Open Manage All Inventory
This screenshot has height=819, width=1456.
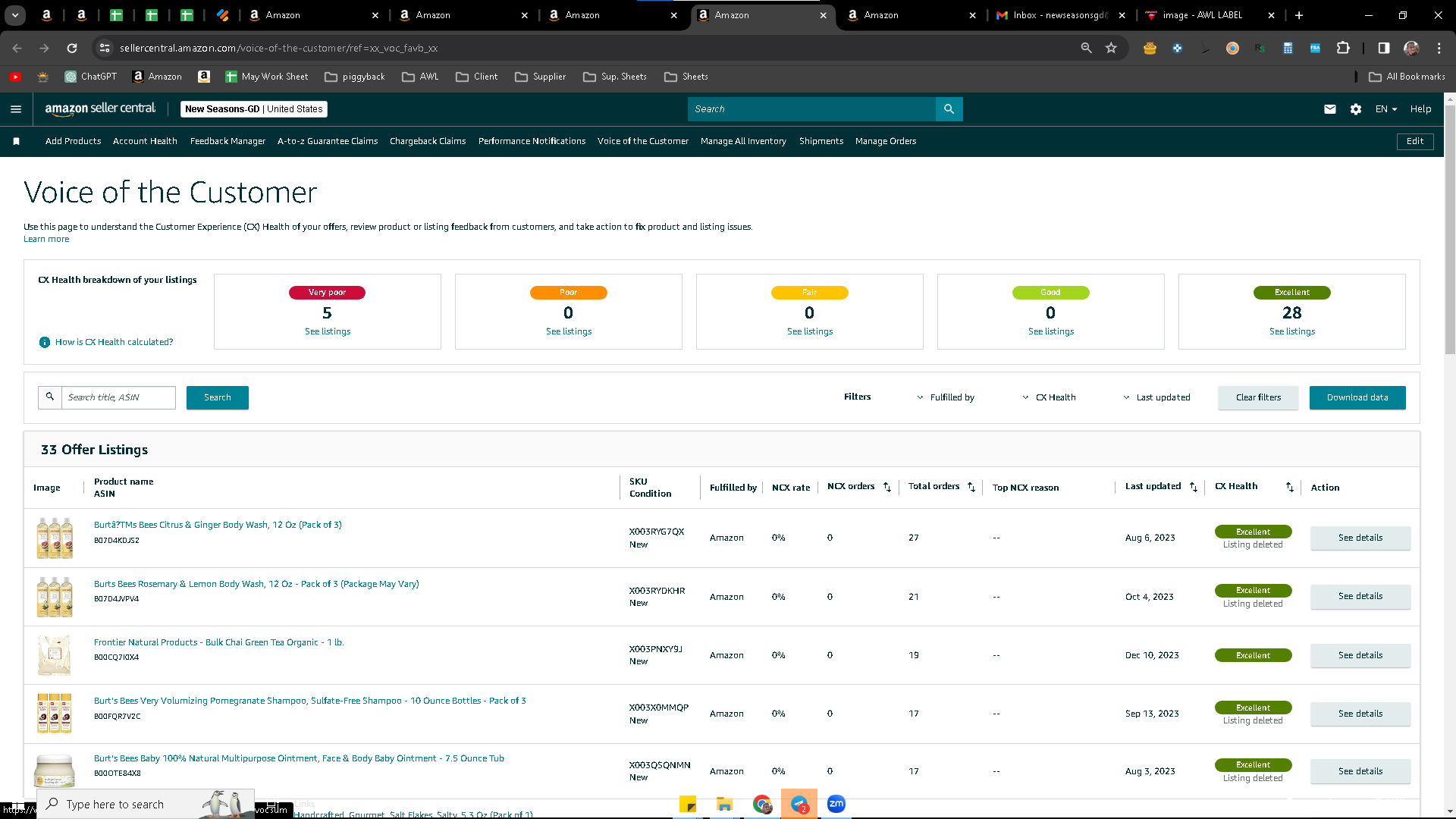(x=743, y=141)
